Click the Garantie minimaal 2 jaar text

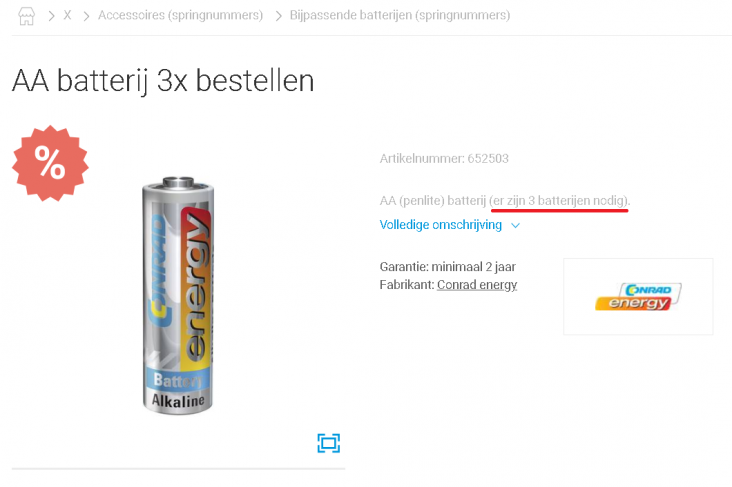tap(447, 267)
